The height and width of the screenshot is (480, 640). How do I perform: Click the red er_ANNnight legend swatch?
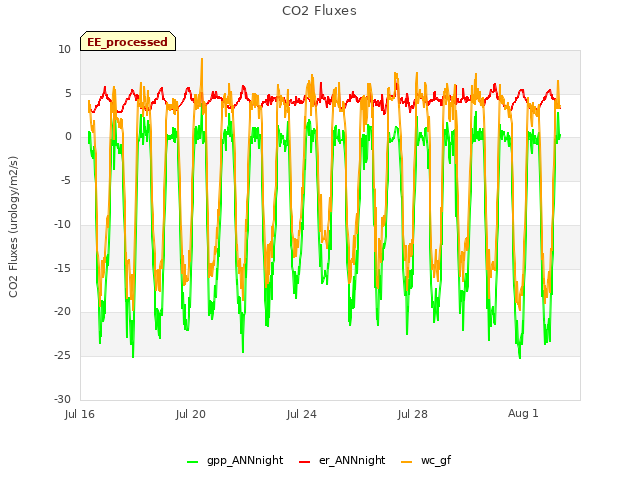[x=304, y=462]
